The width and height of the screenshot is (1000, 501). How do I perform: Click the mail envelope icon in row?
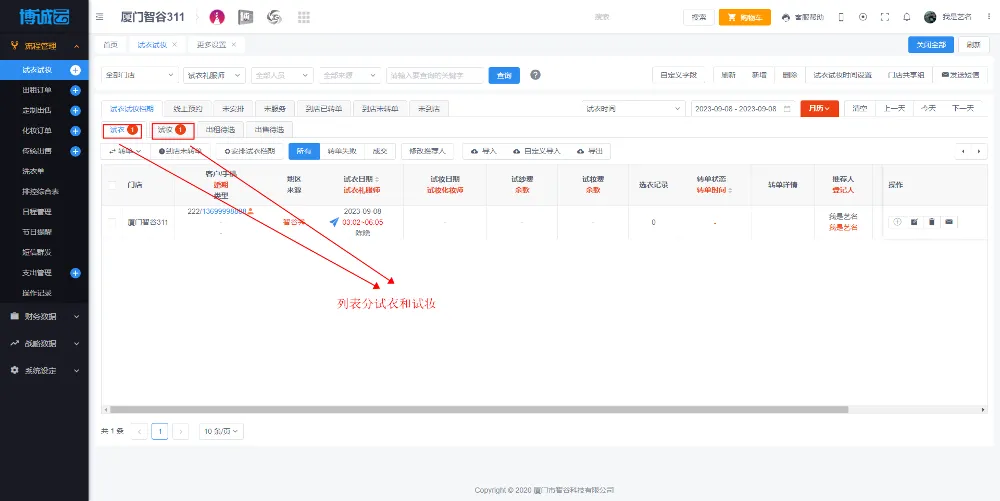click(x=948, y=221)
